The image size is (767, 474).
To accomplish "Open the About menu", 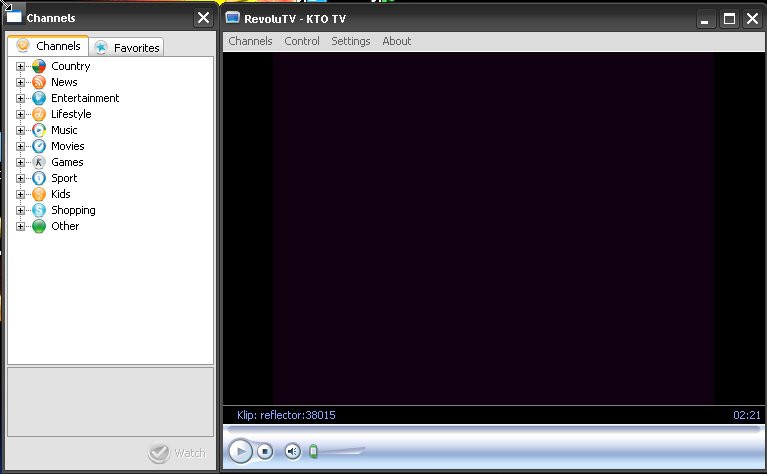I will click(397, 41).
